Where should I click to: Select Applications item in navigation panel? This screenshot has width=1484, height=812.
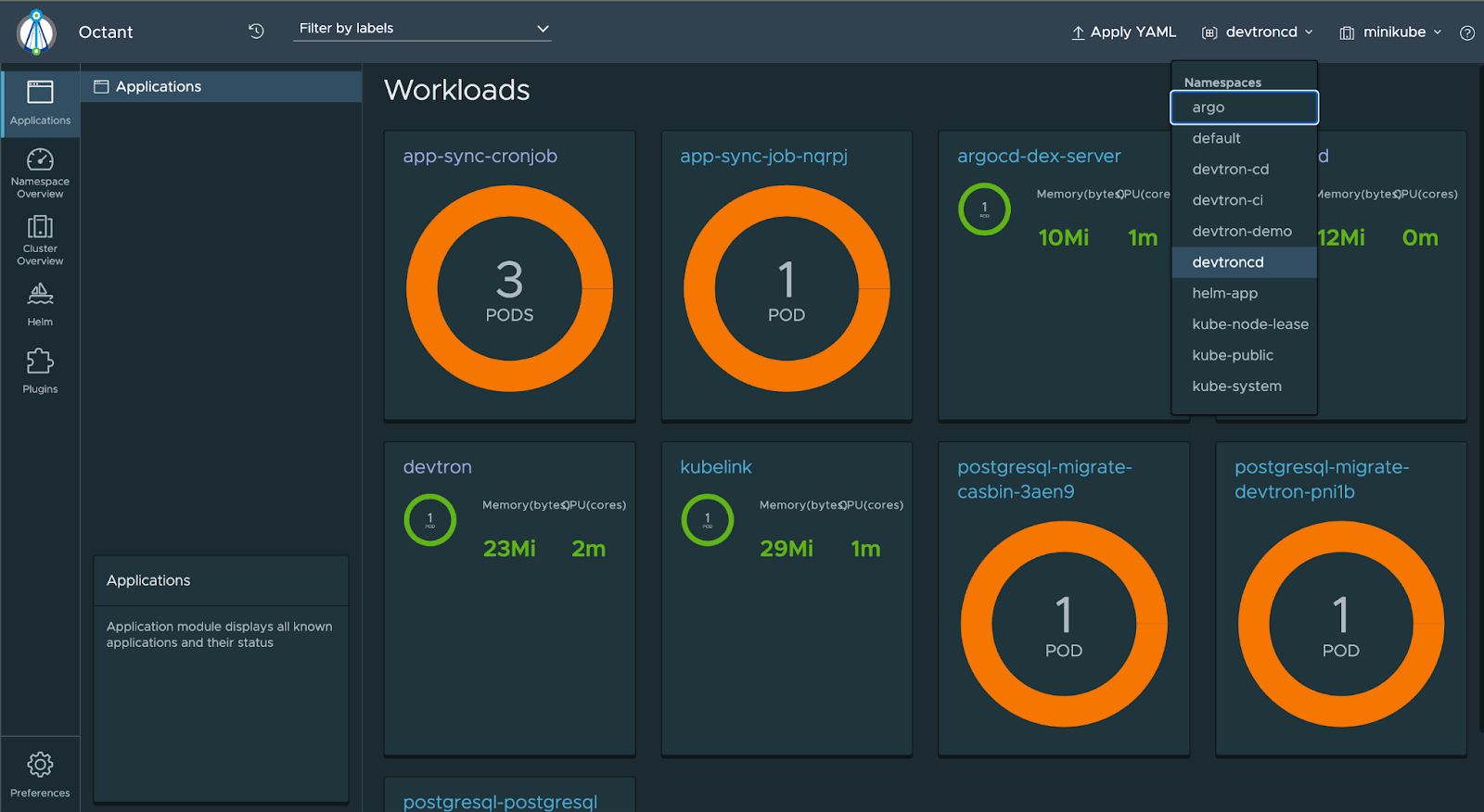pos(159,87)
